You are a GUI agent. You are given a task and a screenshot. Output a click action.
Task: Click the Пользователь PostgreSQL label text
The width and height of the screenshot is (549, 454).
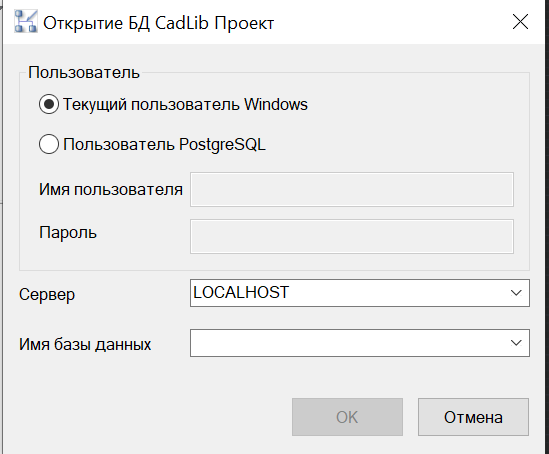click(164, 145)
